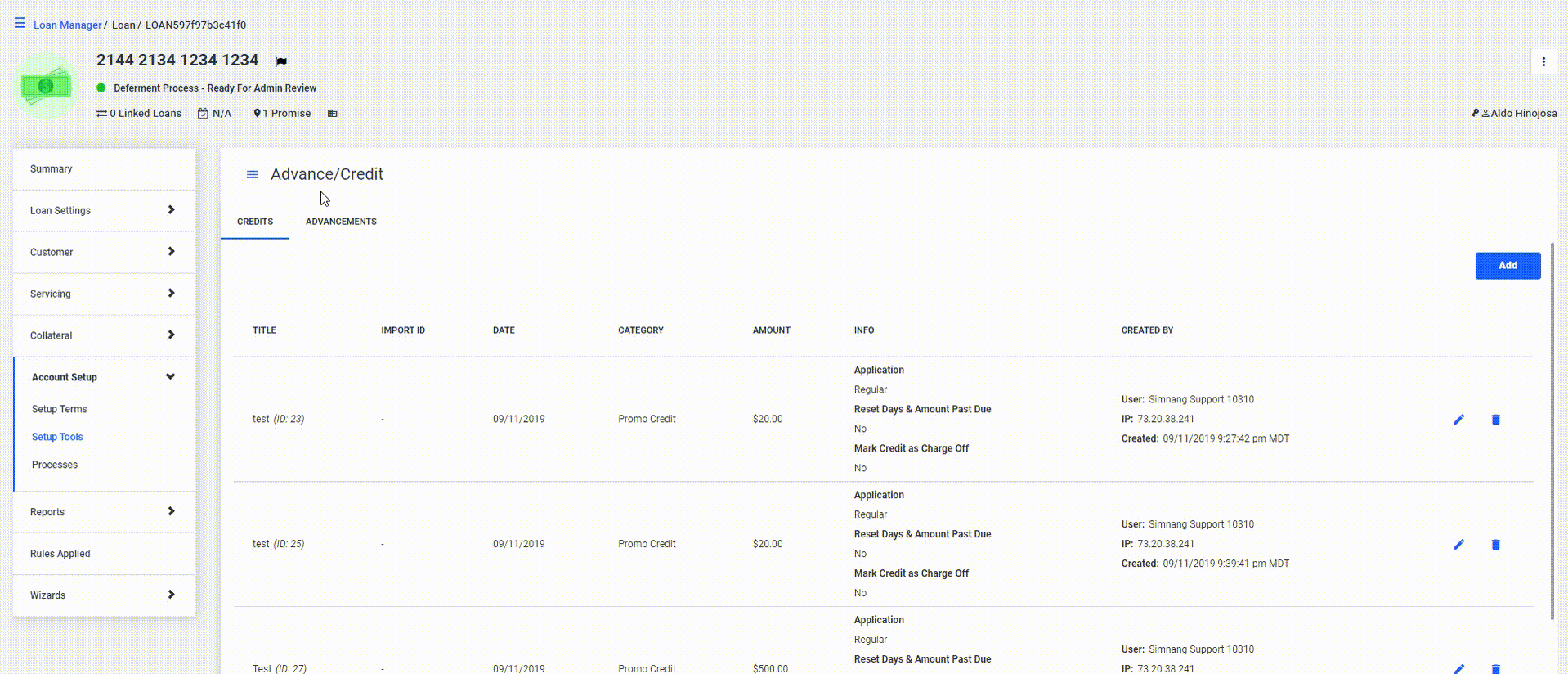Click the INFO column header
This screenshot has width=1568, height=674.
pos(864,330)
